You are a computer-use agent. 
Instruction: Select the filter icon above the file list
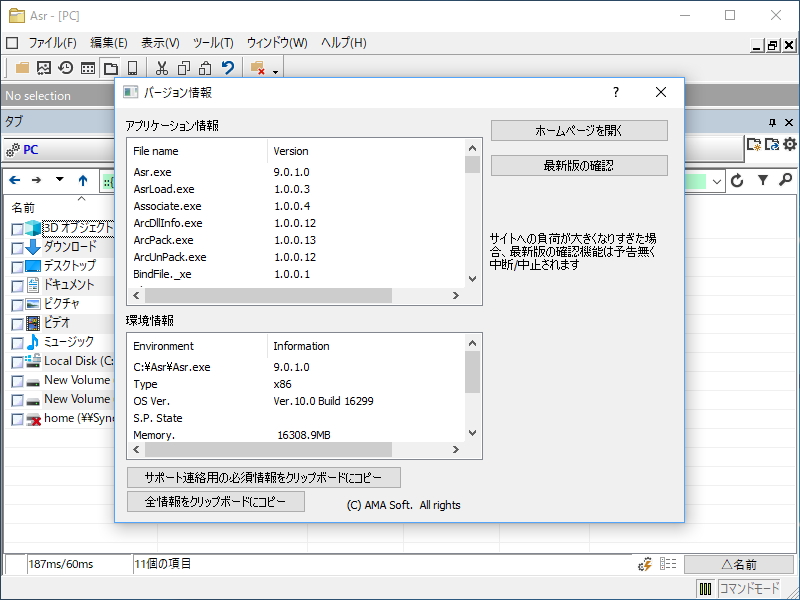pos(764,180)
